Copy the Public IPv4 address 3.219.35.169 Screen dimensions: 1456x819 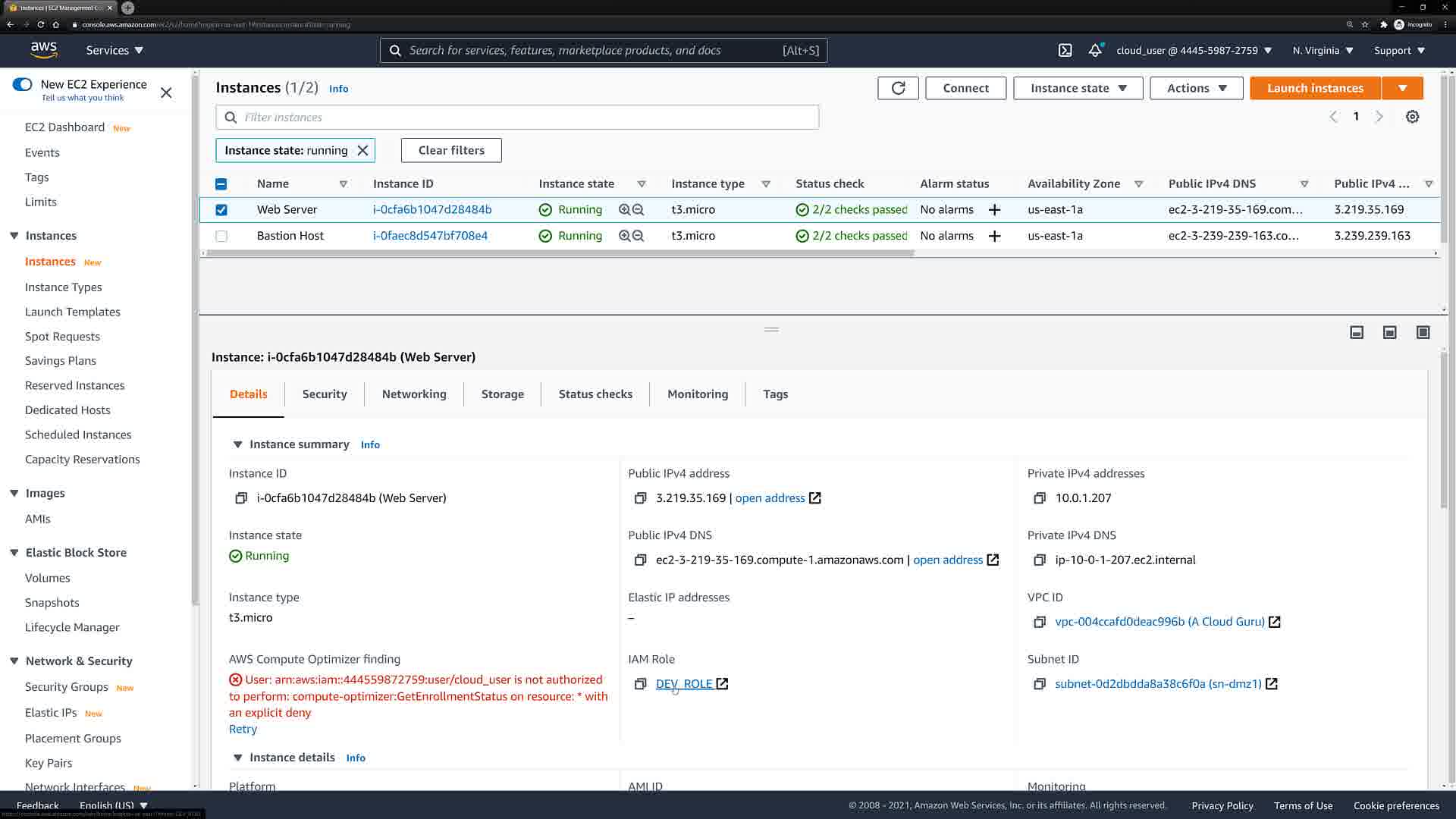(640, 498)
